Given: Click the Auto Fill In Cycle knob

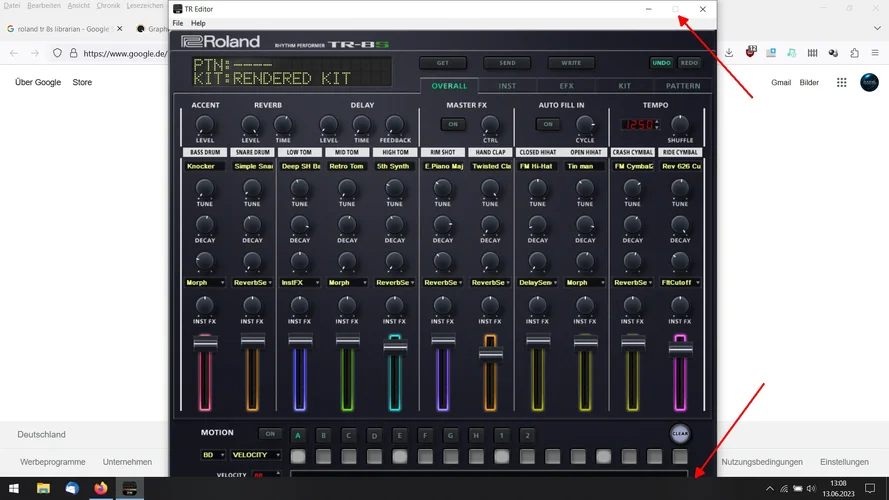Looking at the screenshot, I should 585,125.
